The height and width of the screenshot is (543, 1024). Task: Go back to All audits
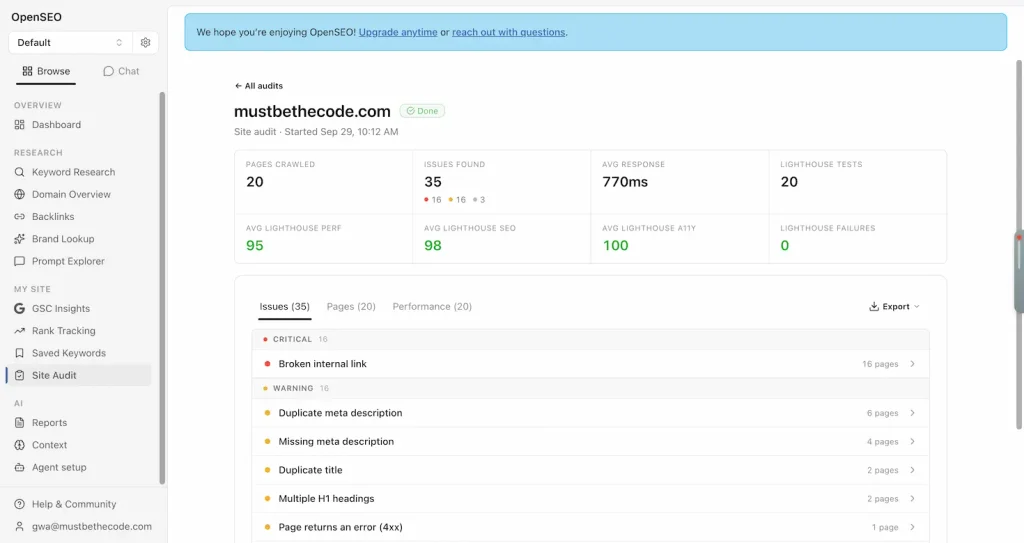point(259,86)
